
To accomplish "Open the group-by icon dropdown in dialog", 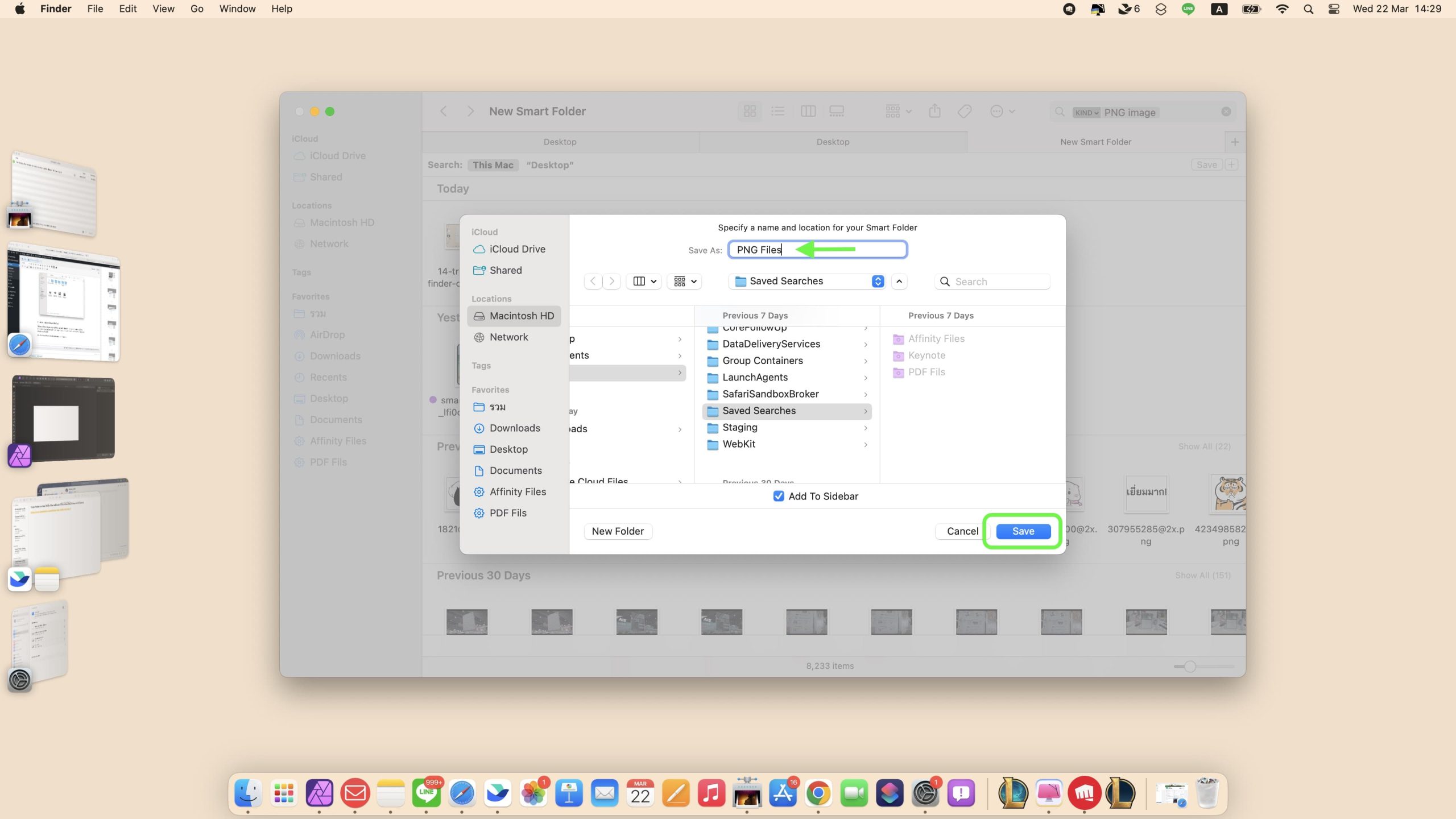I will click(x=685, y=281).
